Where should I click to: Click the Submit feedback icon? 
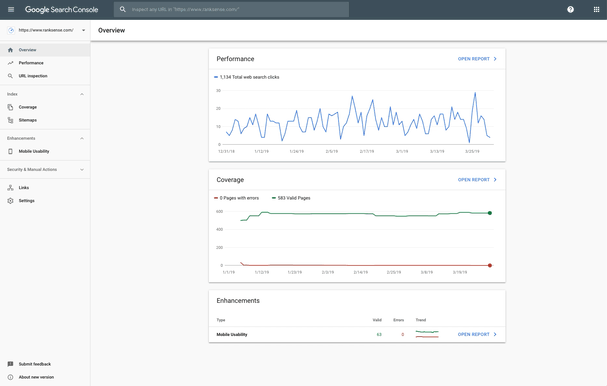(10, 364)
